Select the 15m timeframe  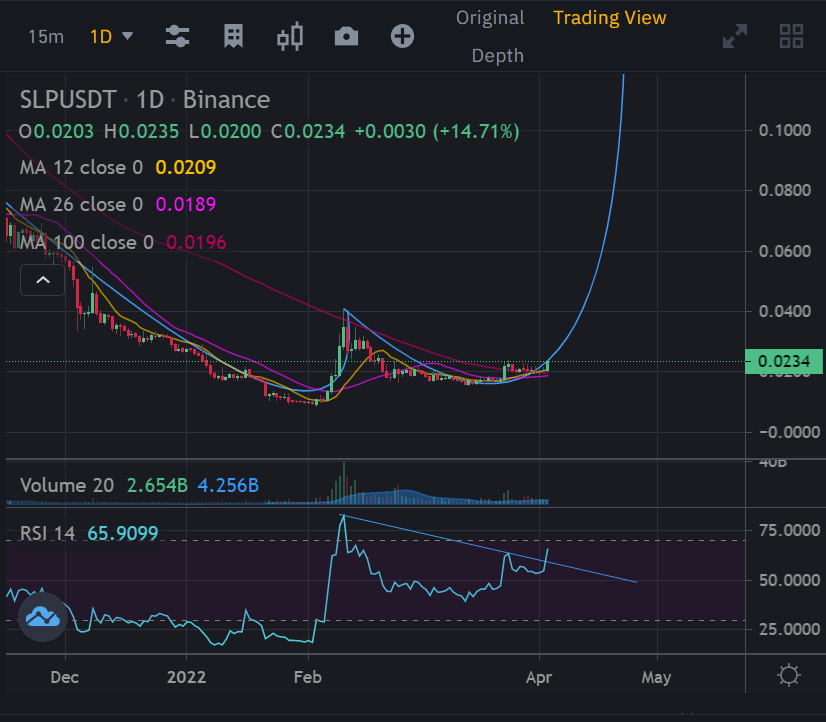pyautogui.click(x=46, y=37)
